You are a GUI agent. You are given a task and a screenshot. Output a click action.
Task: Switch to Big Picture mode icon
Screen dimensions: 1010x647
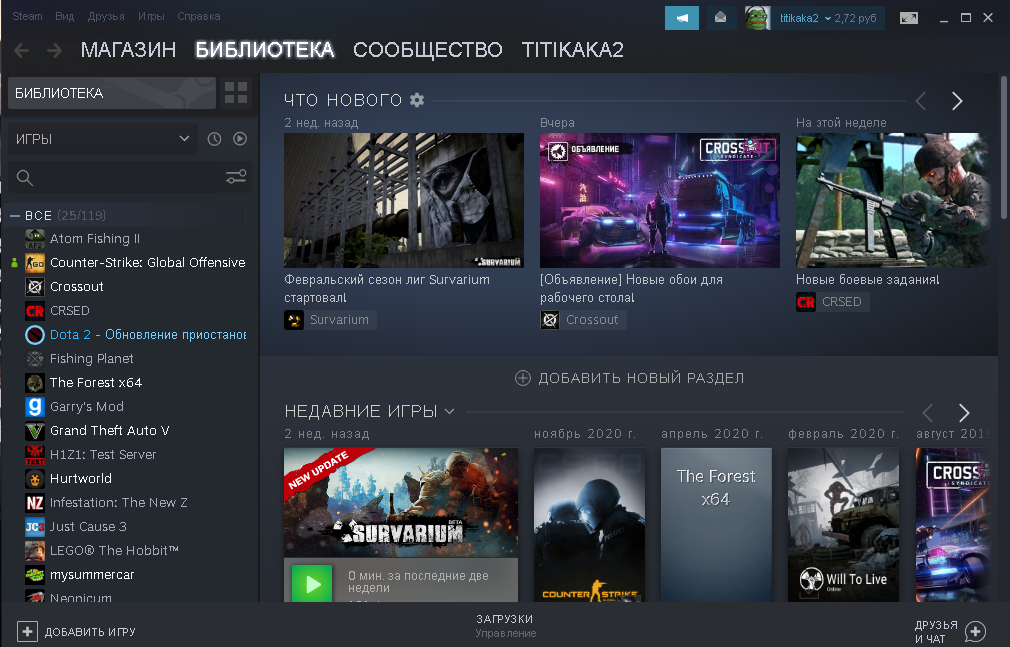(909, 18)
